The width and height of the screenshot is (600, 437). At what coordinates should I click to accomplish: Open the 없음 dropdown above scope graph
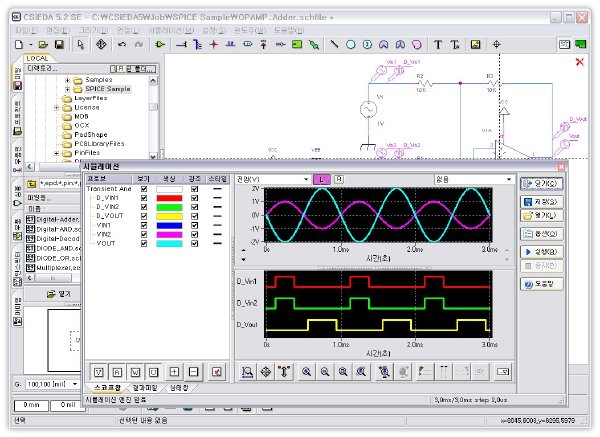(509, 179)
